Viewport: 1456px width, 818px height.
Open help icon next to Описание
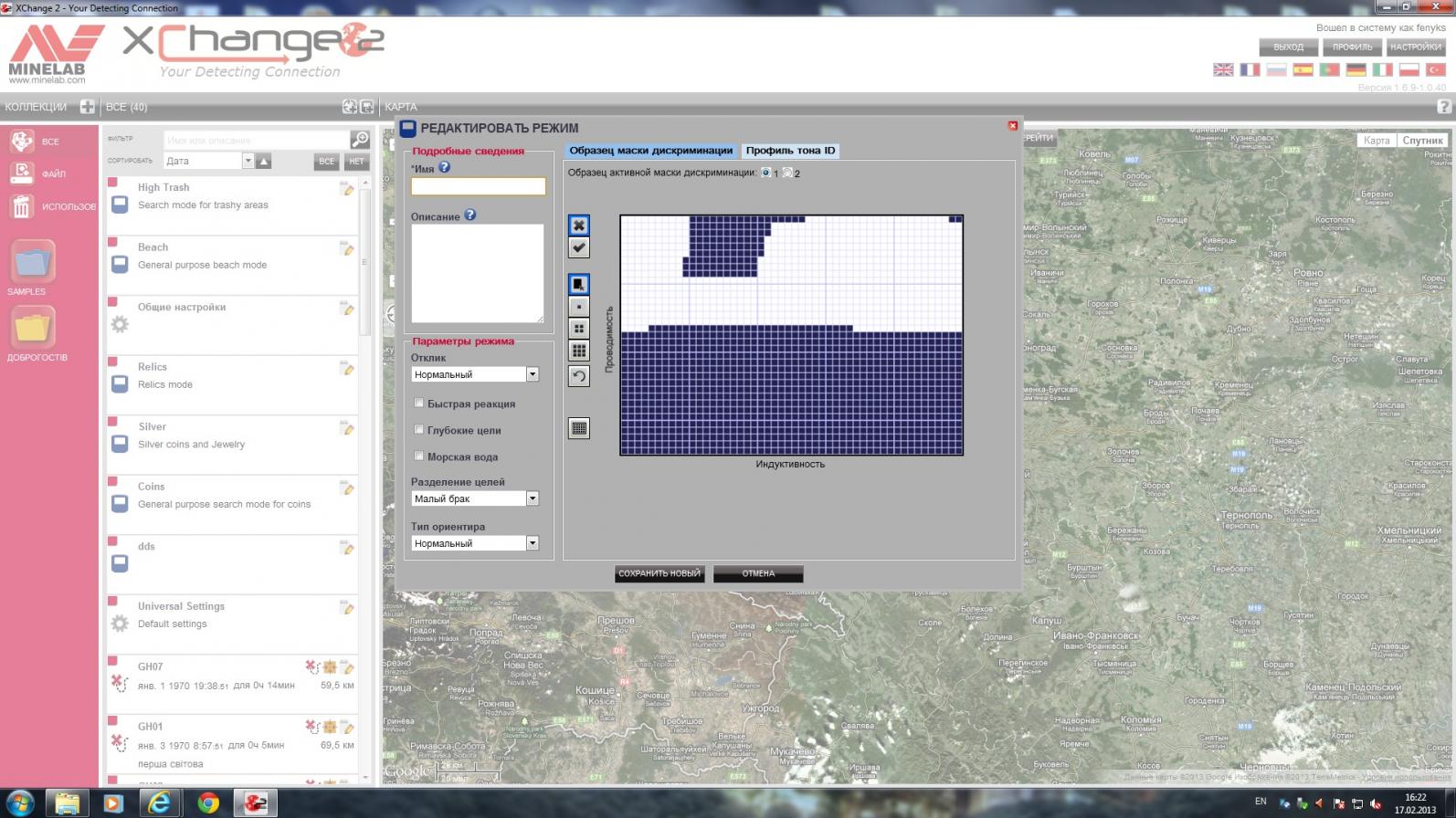point(470,215)
